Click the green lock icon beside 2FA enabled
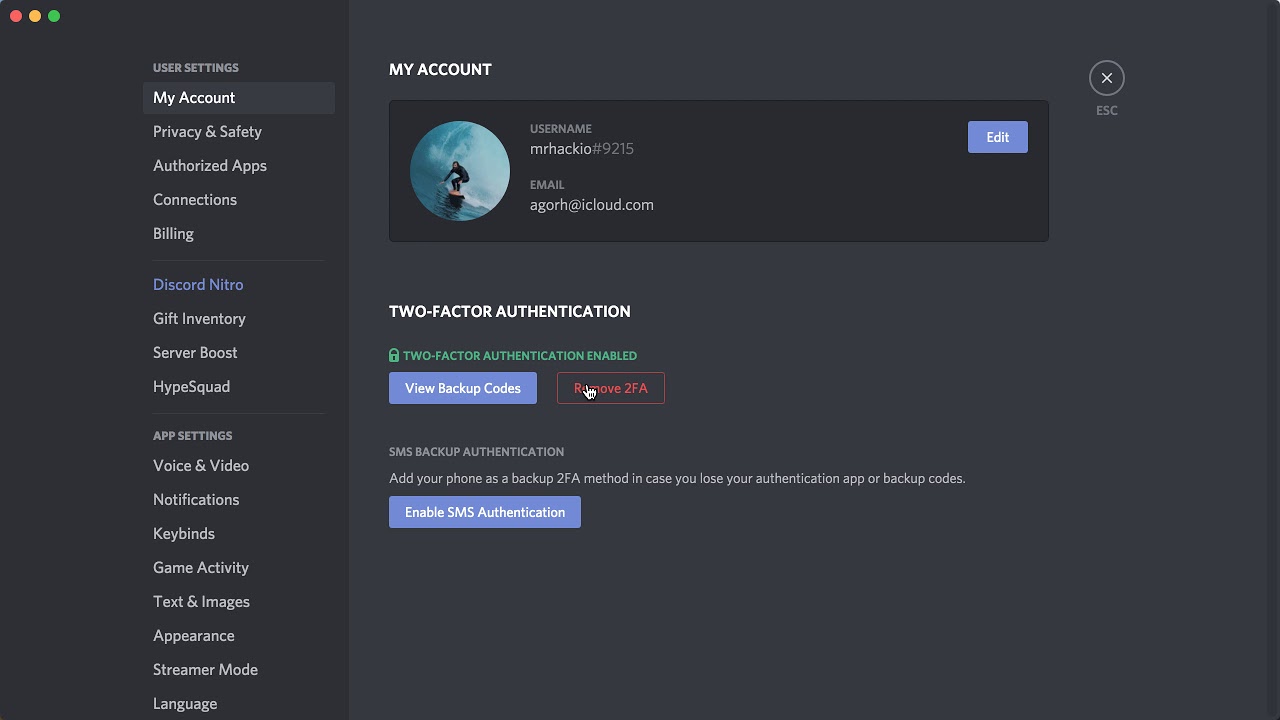 tap(394, 355)
